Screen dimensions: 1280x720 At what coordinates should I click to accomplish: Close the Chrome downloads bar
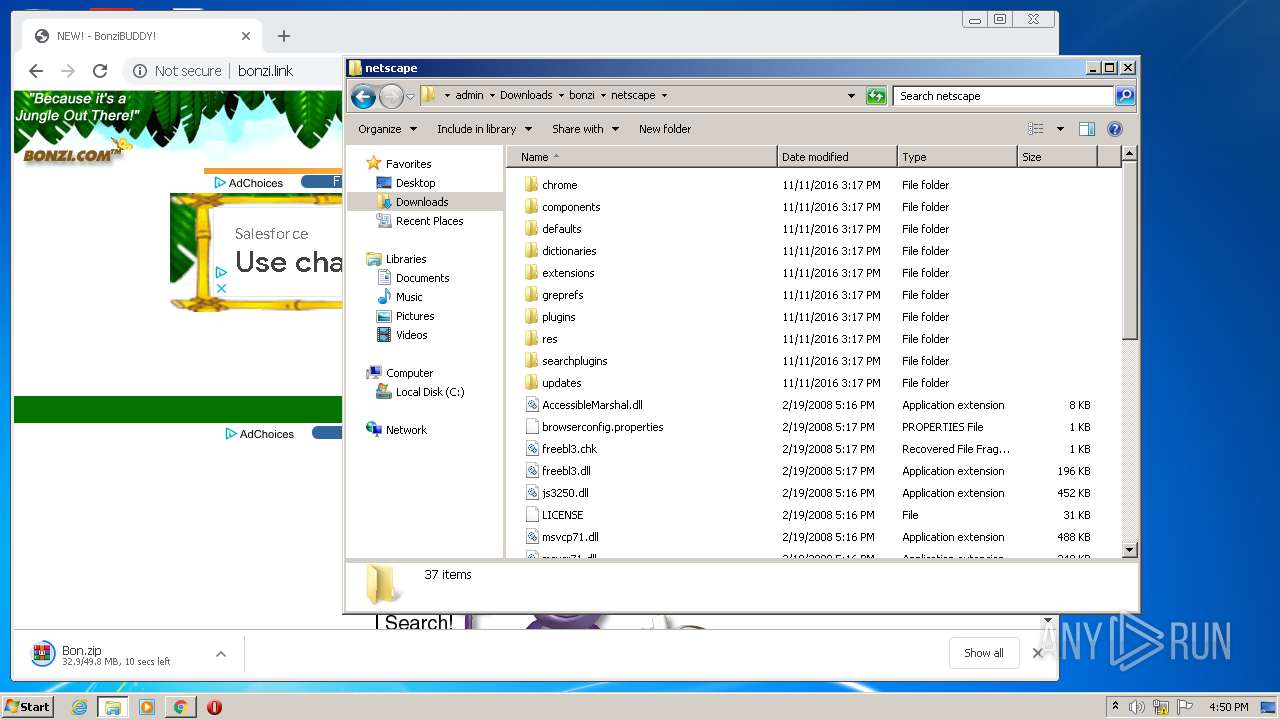[x=1037, y=653]
